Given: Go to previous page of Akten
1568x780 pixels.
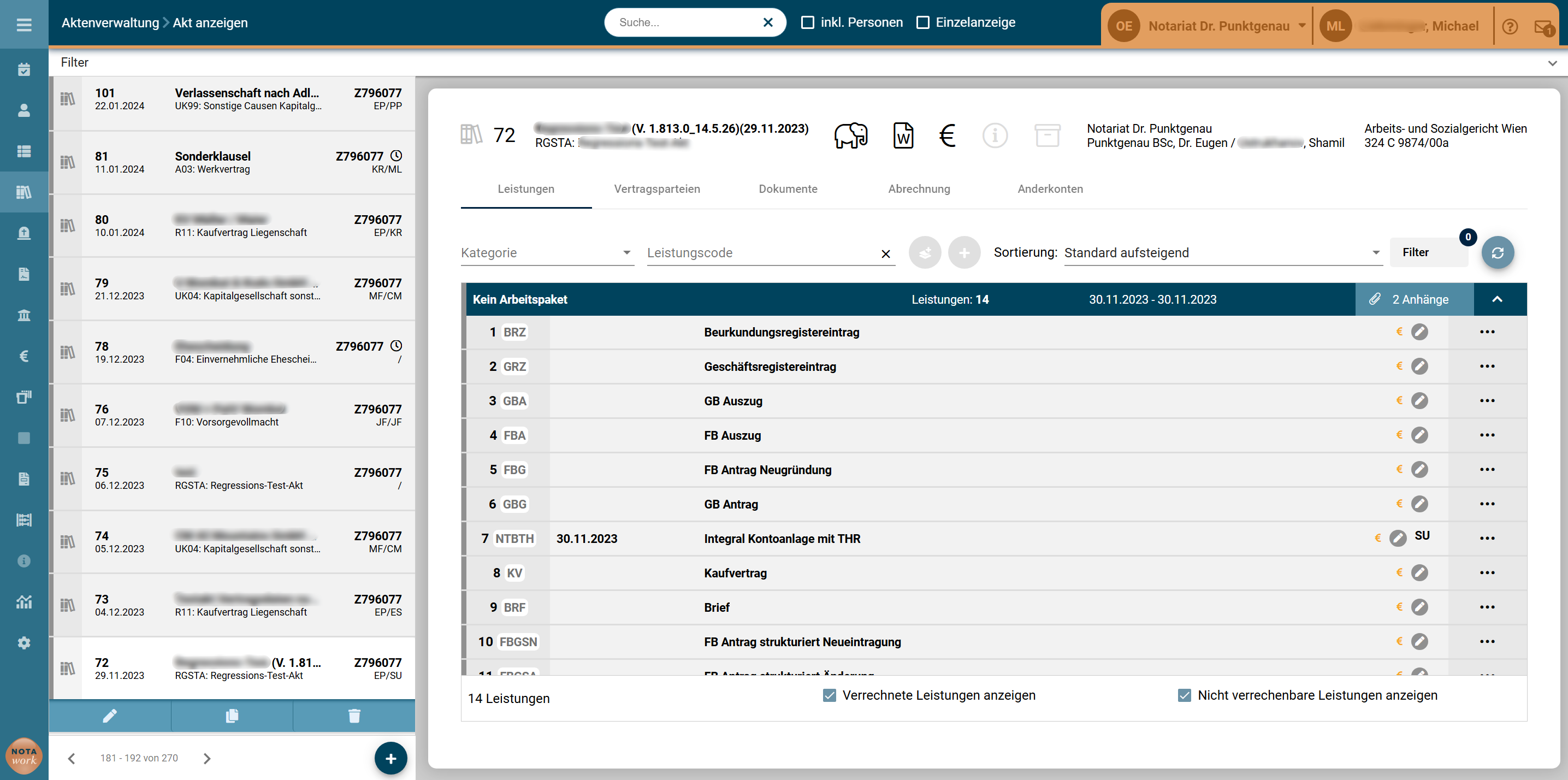Looking at the screenshot, I should click(x=72, y=758).
